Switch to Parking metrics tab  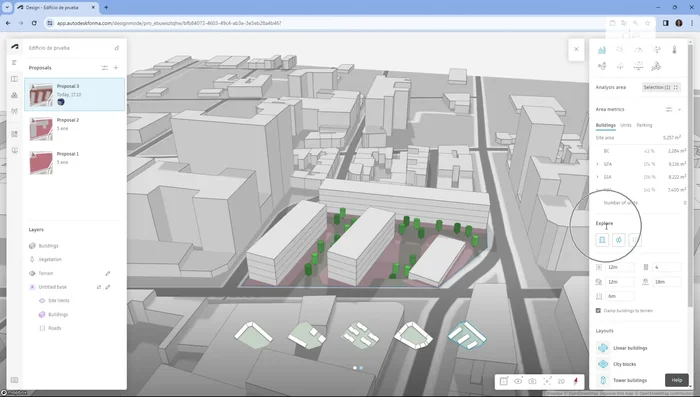(644, 125)
